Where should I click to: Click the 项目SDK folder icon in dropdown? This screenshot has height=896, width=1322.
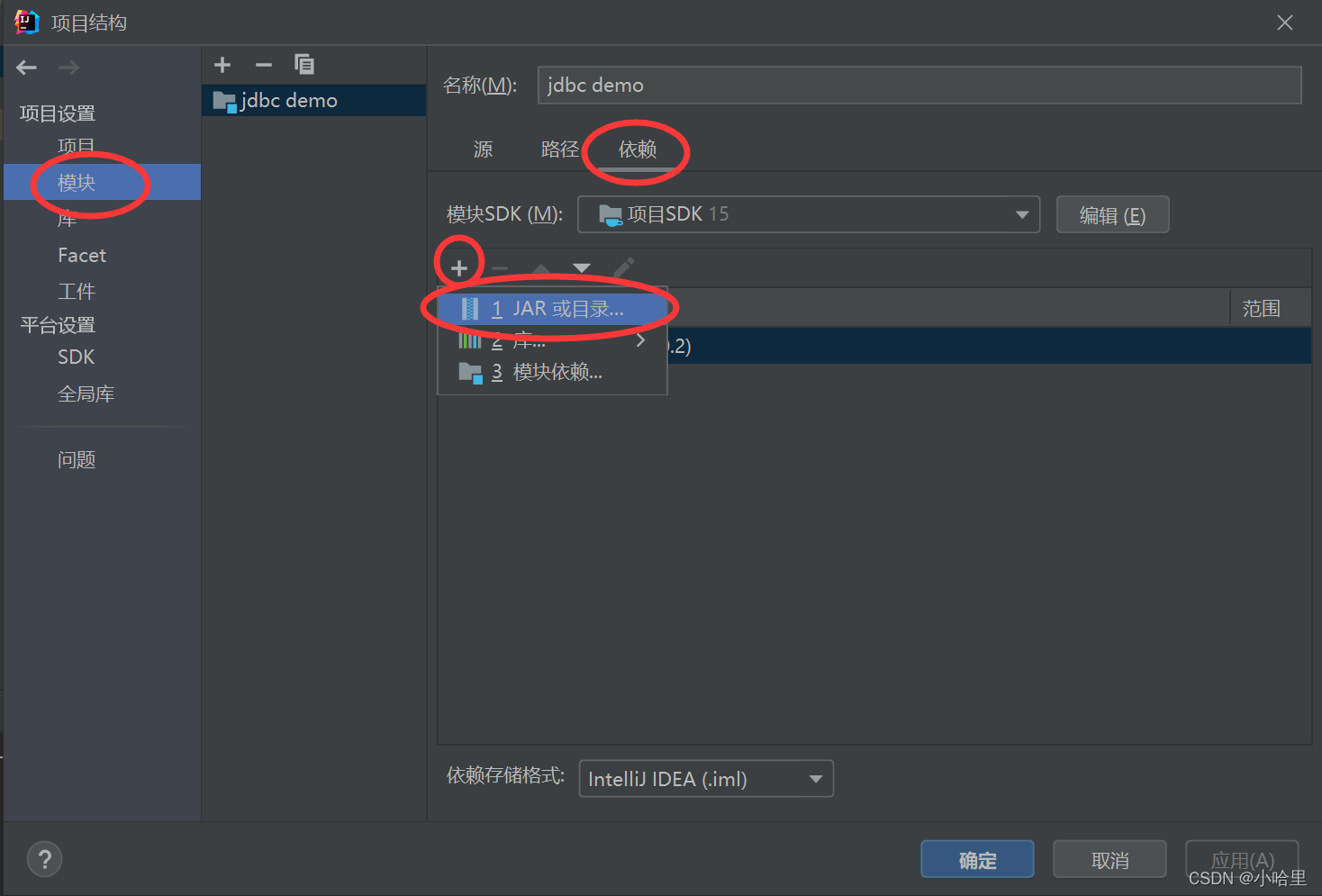pyautogui.click(x=611, y=215)
